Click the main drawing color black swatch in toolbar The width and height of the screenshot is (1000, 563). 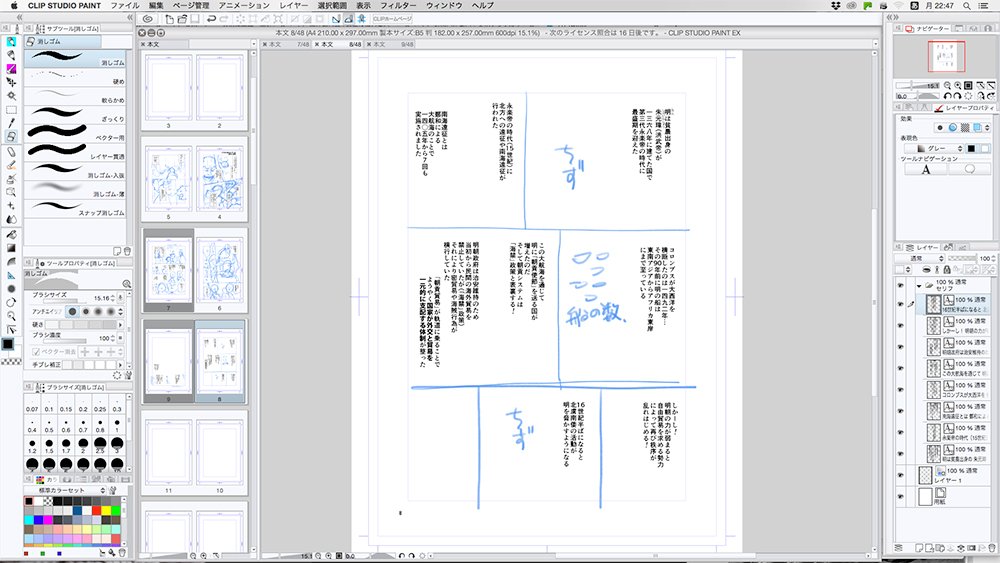click(x=8, y=344)
